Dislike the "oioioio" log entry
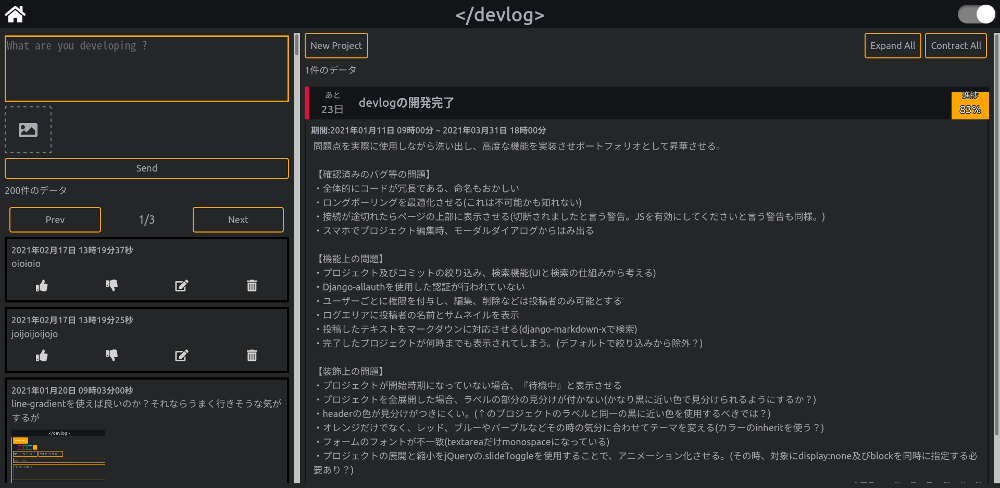Viewport: 1000px width, 488px height. click(112, 286)
